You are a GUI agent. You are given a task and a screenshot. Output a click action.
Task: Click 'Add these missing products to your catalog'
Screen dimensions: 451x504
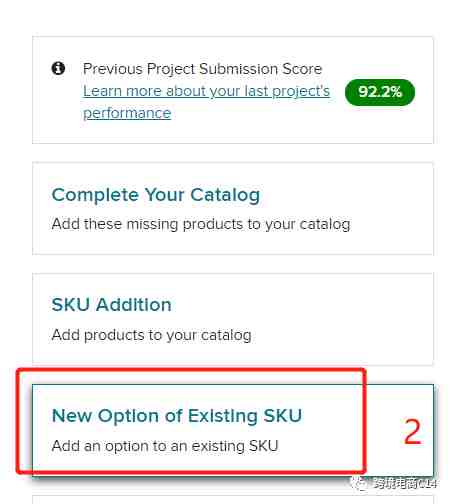(x=201, y=224)
